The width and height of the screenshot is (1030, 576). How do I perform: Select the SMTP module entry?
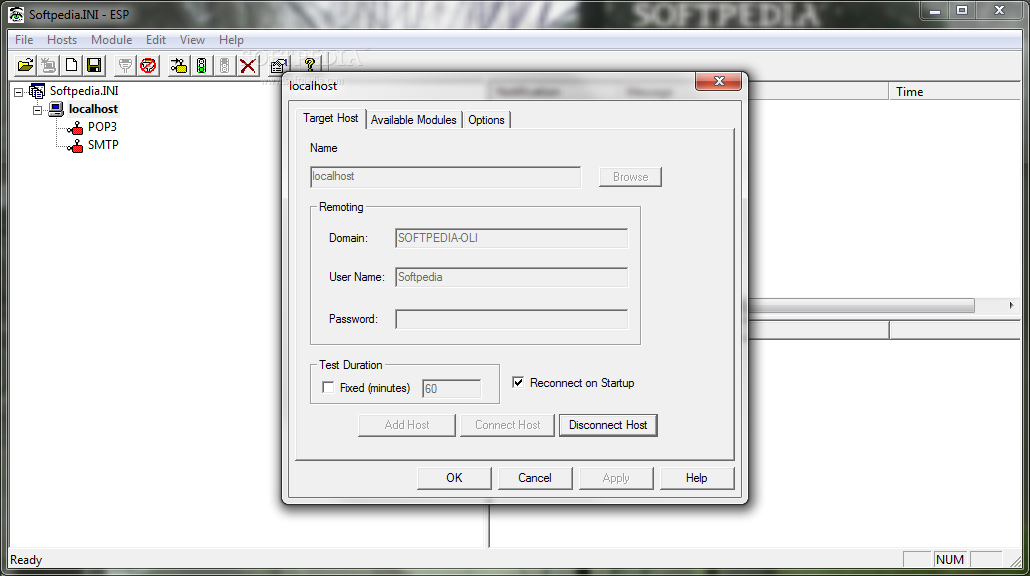coord(103,144)
